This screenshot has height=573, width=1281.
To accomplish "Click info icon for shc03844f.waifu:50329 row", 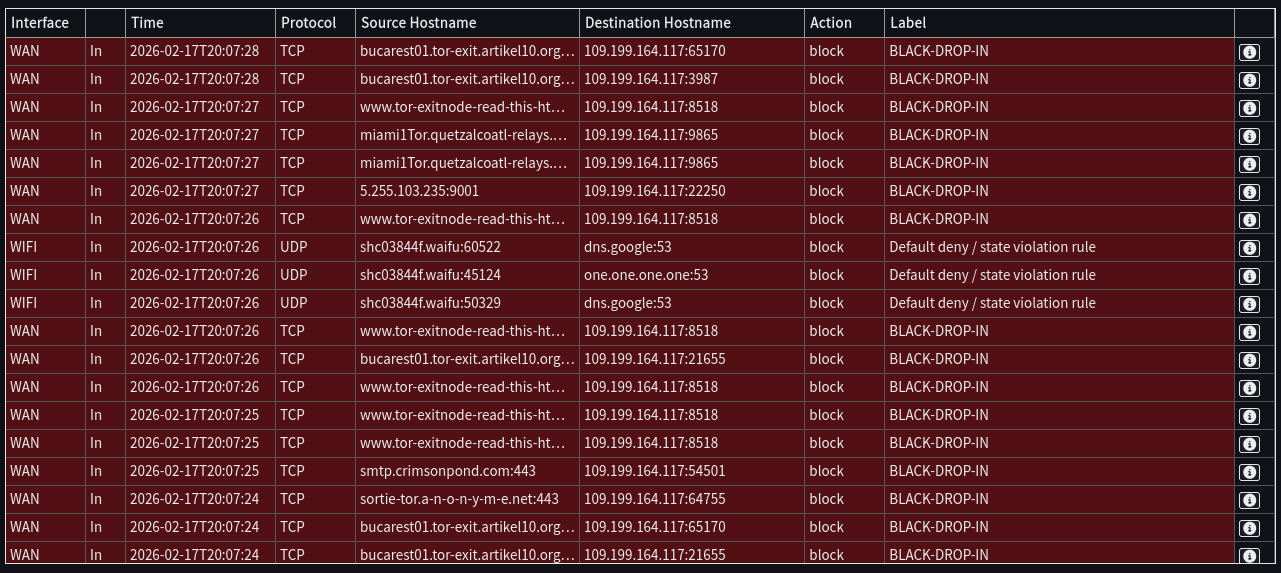I will pos(1248,304).
